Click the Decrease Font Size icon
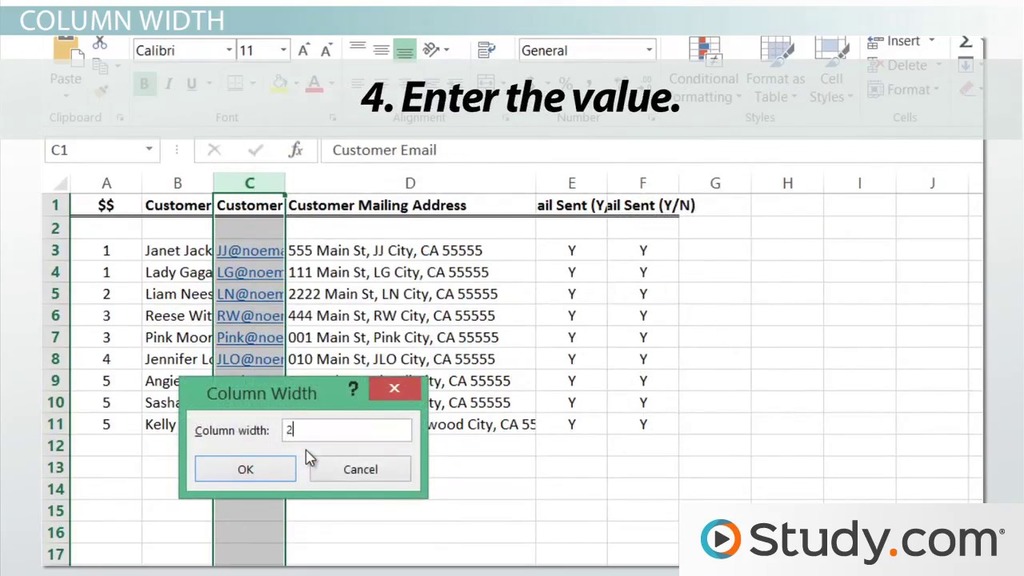The height and width of the screenshot is (576, 1024). [327, 50]
